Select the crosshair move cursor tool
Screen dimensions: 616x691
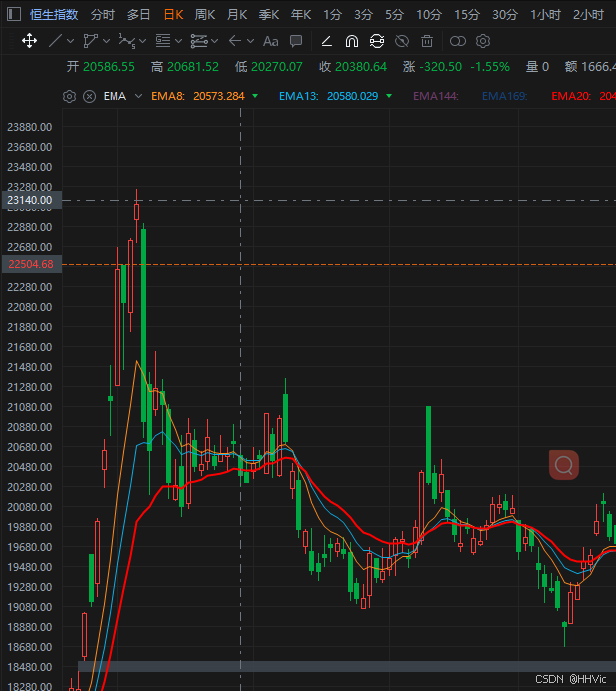pyautogui.click(x=30, y=41)
